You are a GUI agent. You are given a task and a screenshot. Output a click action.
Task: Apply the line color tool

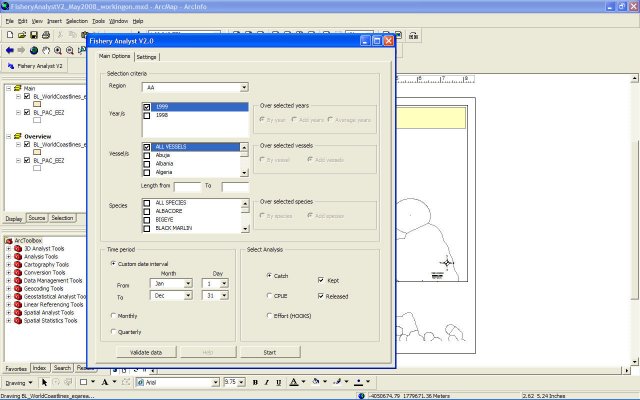click(x=337, y=382)
